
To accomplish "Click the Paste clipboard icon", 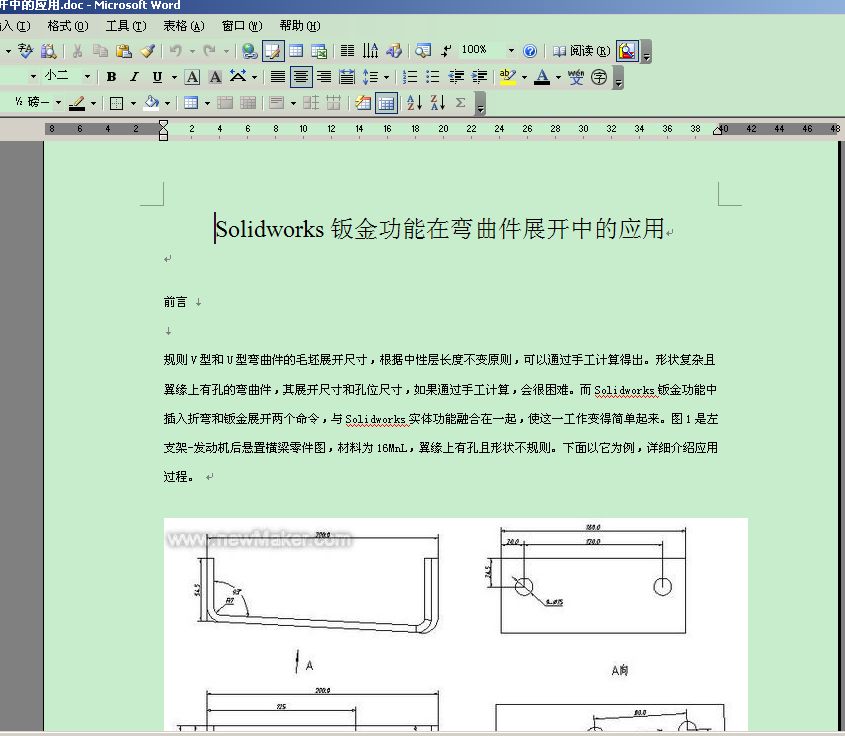I will (124, 51).
